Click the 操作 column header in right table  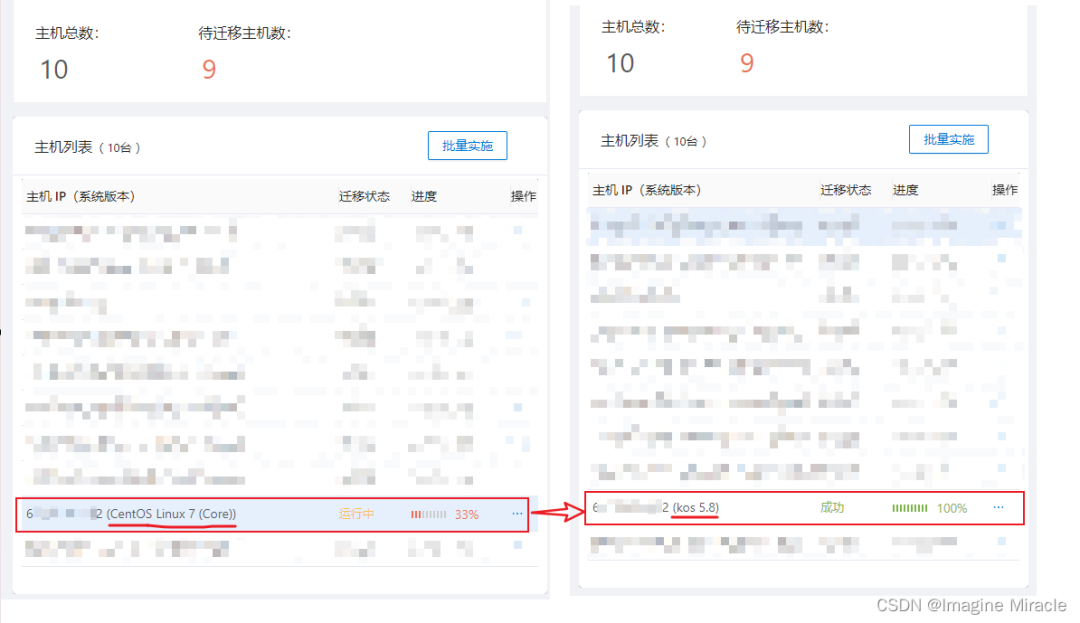click(x=1004, y=190)
